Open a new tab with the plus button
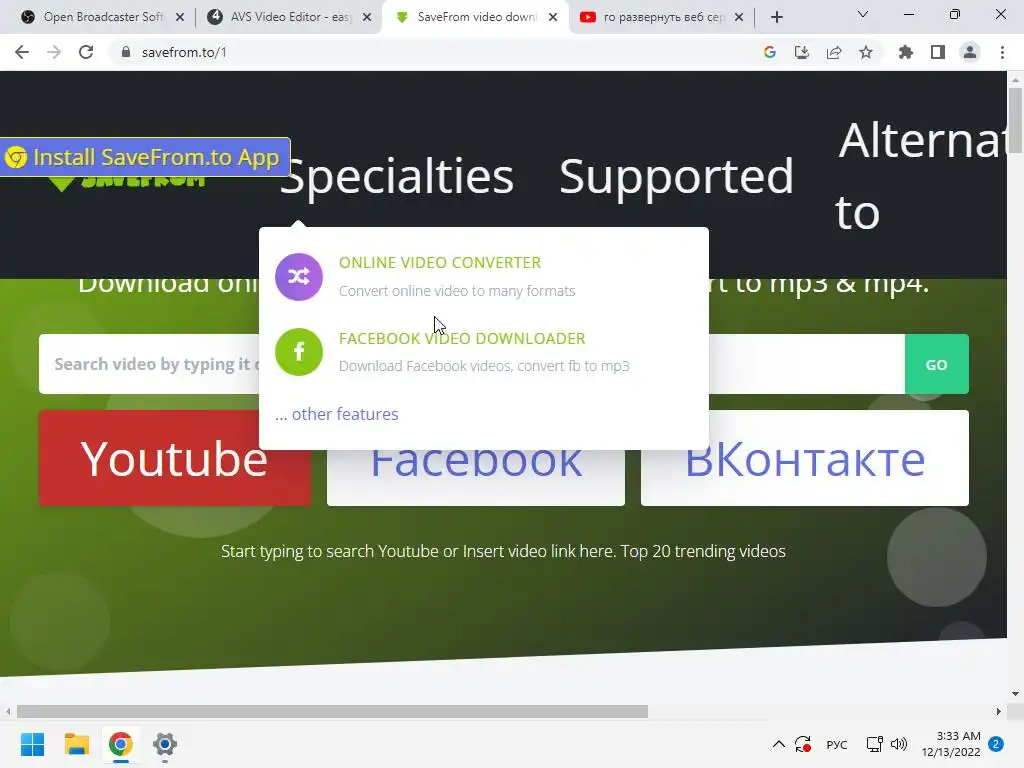Viewport: 1024px width, 768px height. click(776, 17)
